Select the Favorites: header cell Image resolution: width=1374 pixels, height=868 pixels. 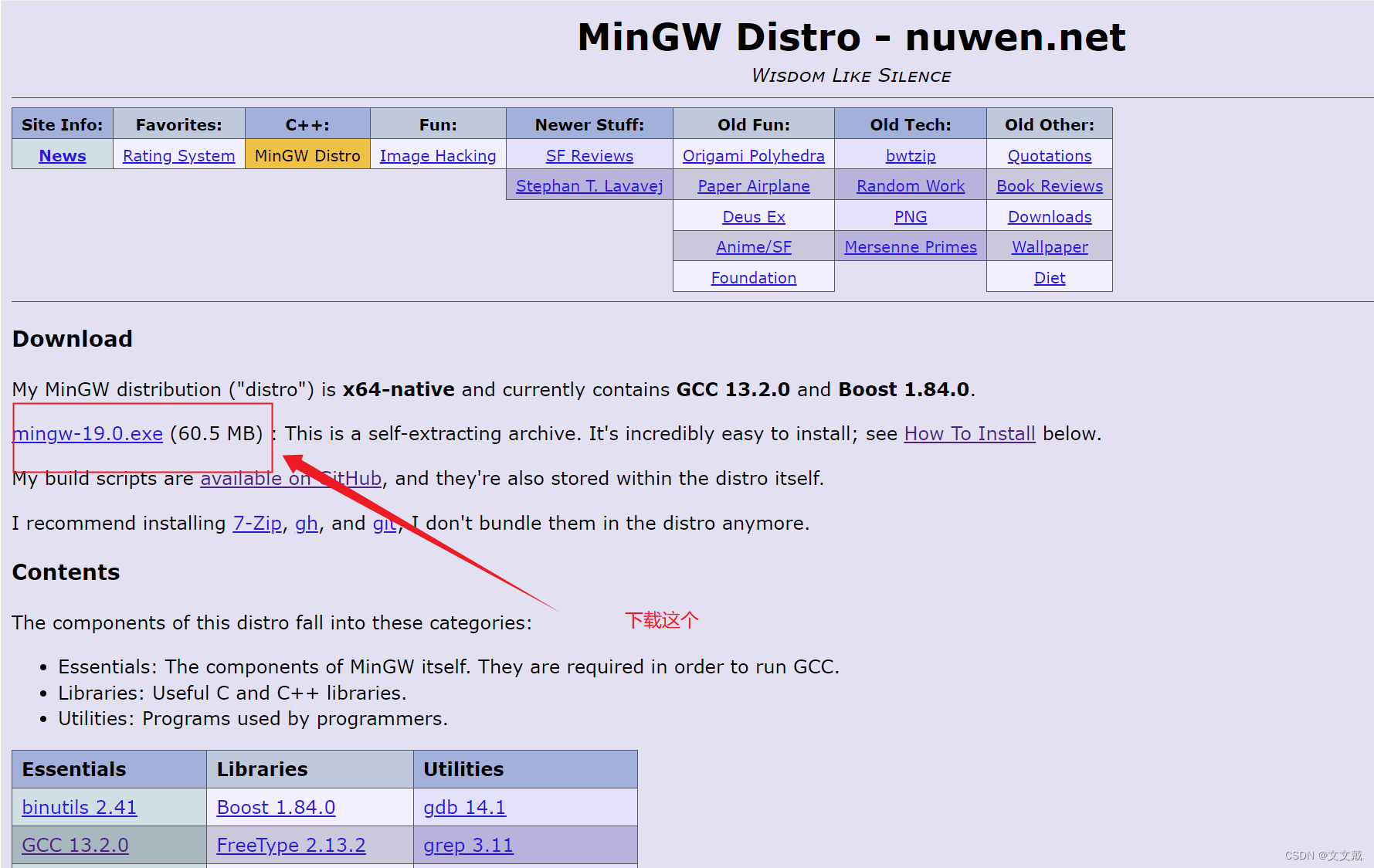[x=179, y=124]
